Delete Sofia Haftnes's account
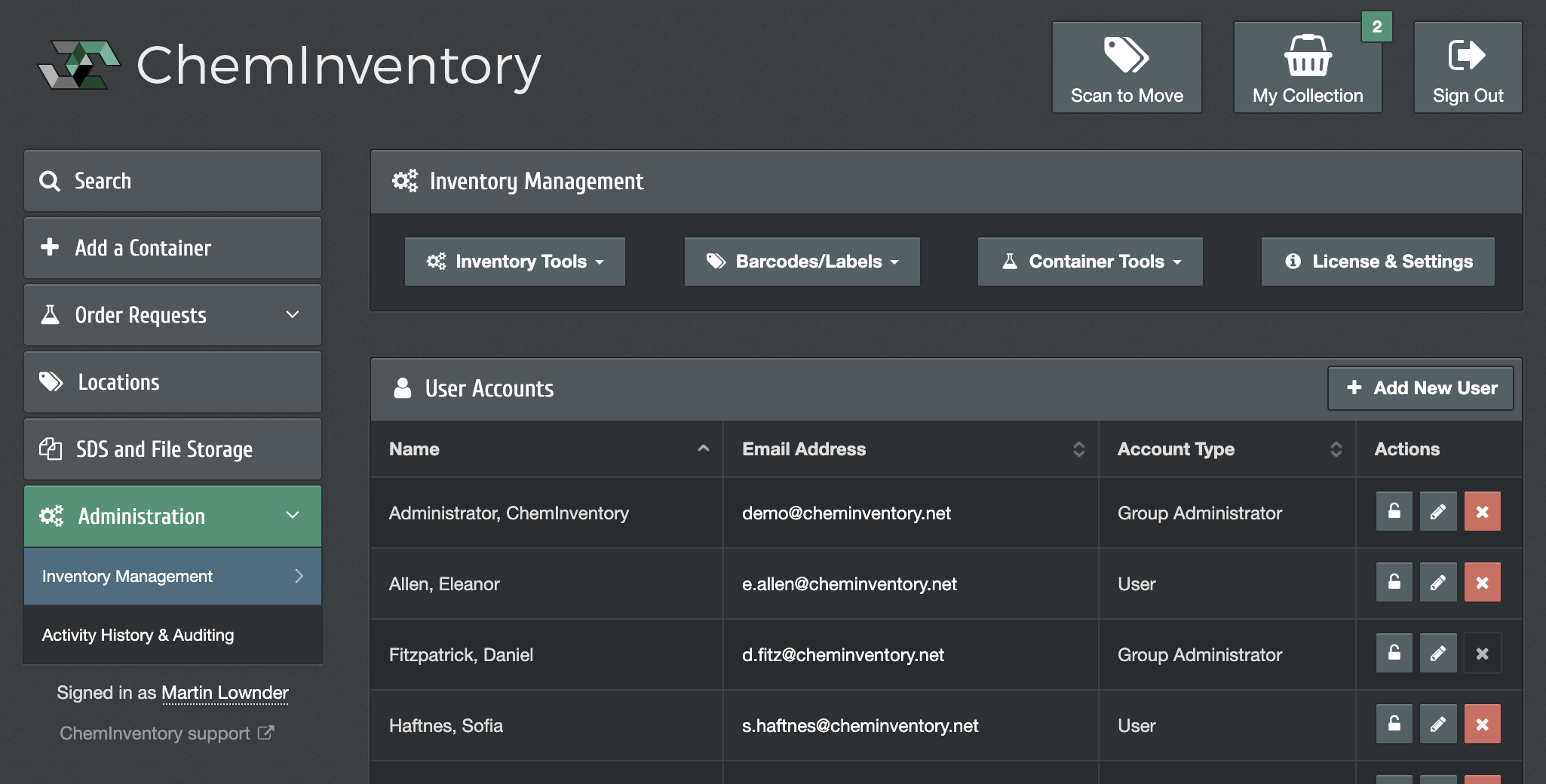Screen dimensions: 1546x784 point(1483,724)
